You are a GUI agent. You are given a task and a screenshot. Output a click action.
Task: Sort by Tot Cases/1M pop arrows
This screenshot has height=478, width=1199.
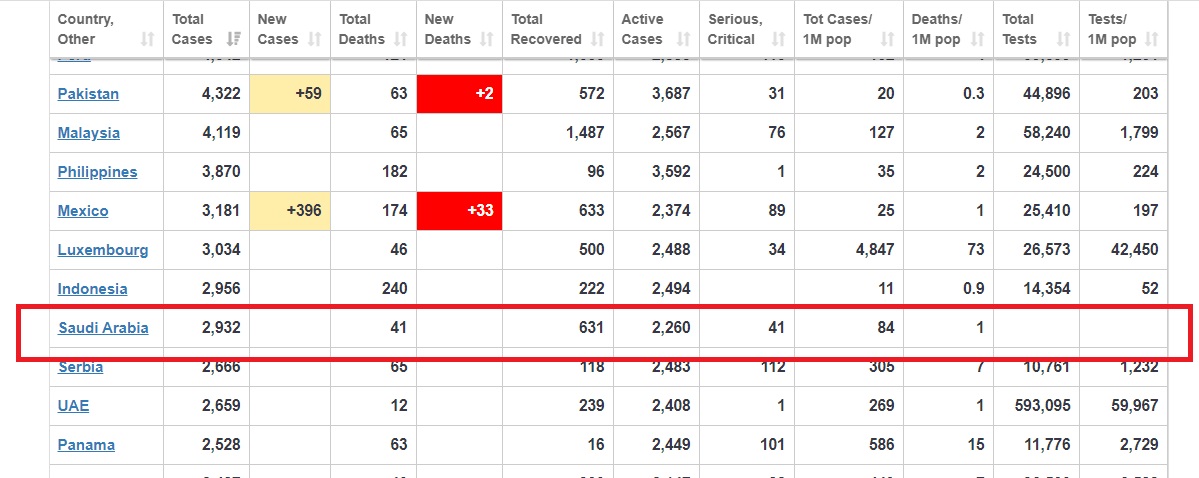[887, 39]
